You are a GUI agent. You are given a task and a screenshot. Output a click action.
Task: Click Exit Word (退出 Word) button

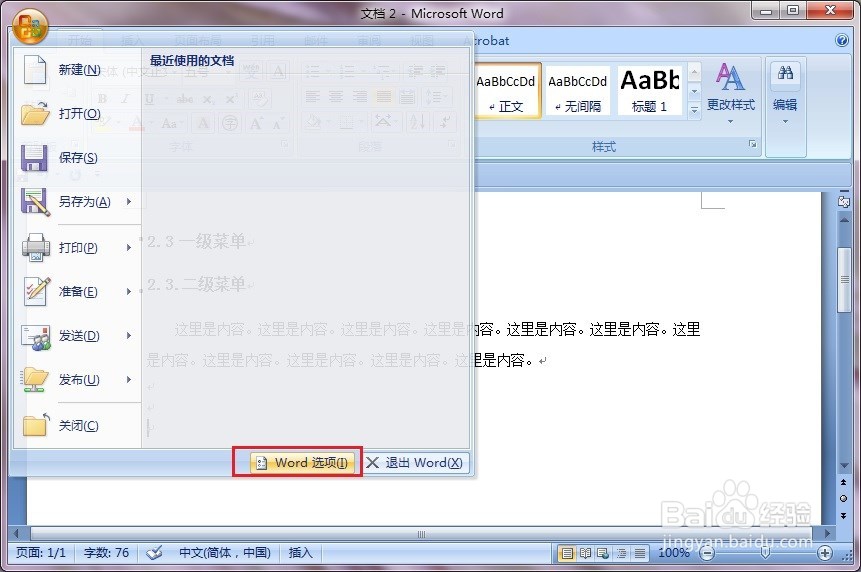[415, 463]
